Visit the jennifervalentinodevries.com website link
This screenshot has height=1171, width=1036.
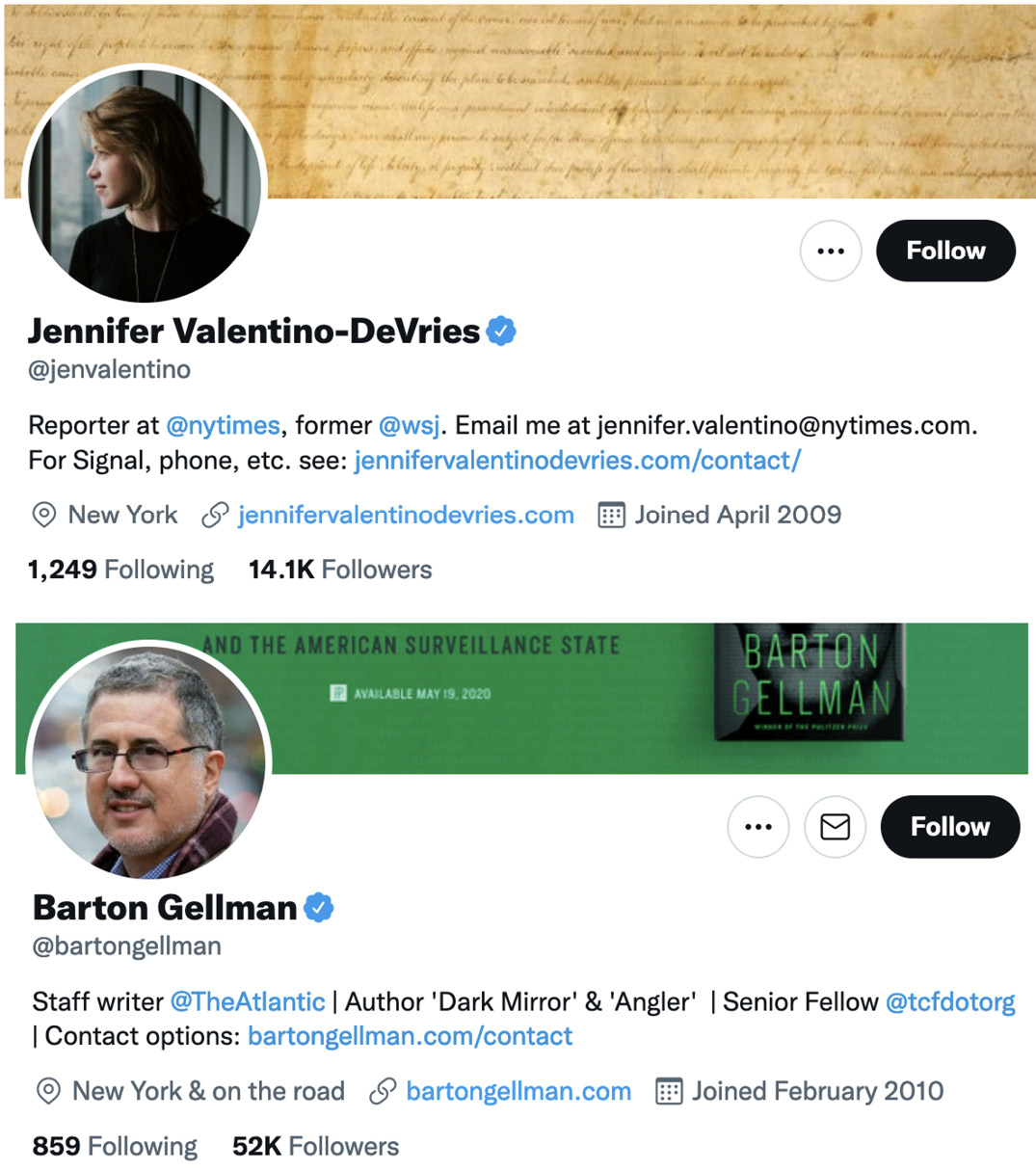tap(405, 515)
